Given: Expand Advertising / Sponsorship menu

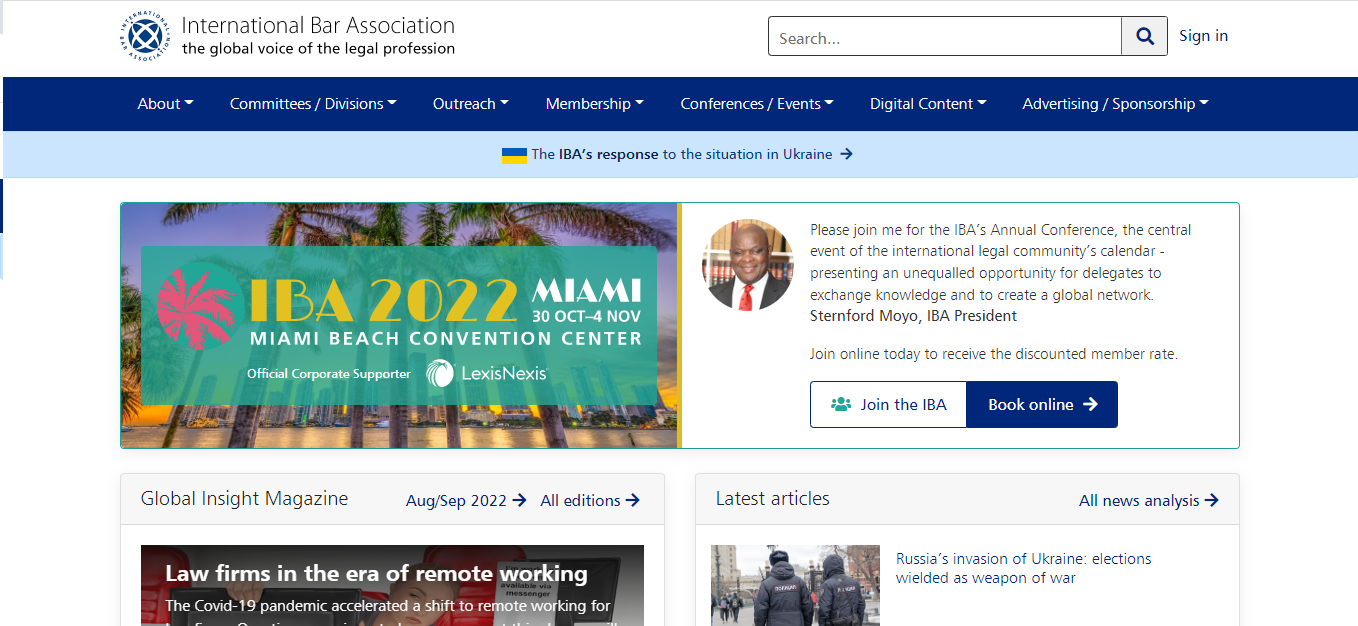Looking at the screenshot, I should 1115,104.
